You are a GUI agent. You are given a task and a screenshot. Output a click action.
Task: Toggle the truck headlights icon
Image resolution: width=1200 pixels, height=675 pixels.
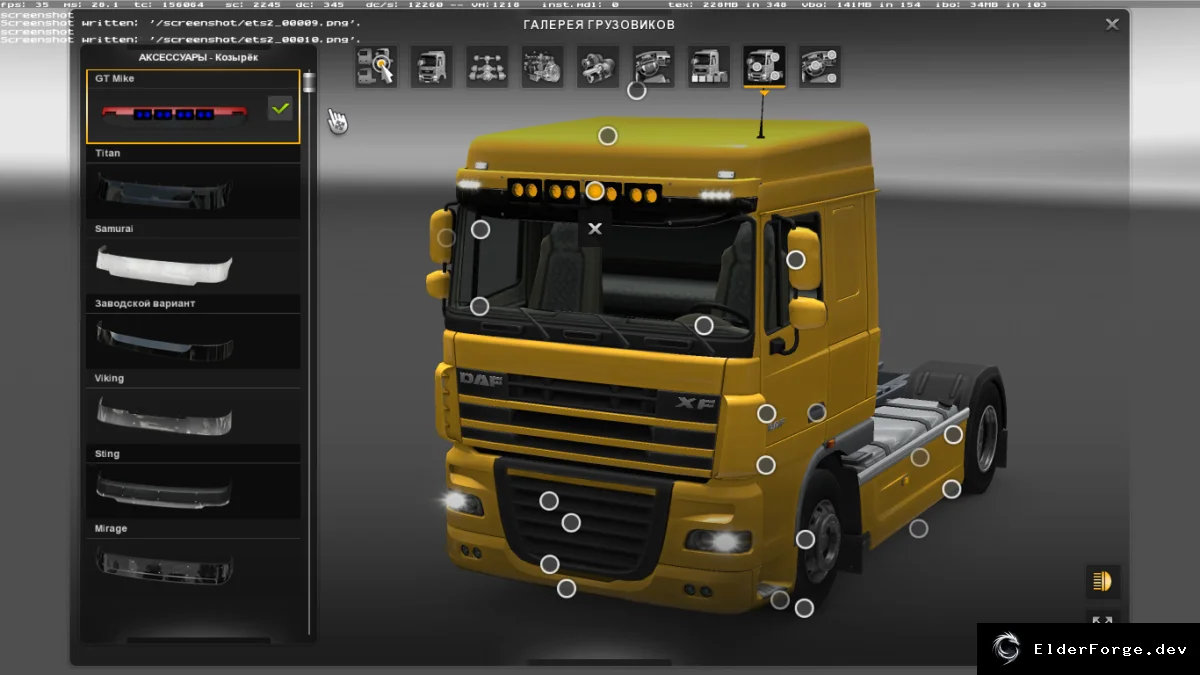point(1103,581)
